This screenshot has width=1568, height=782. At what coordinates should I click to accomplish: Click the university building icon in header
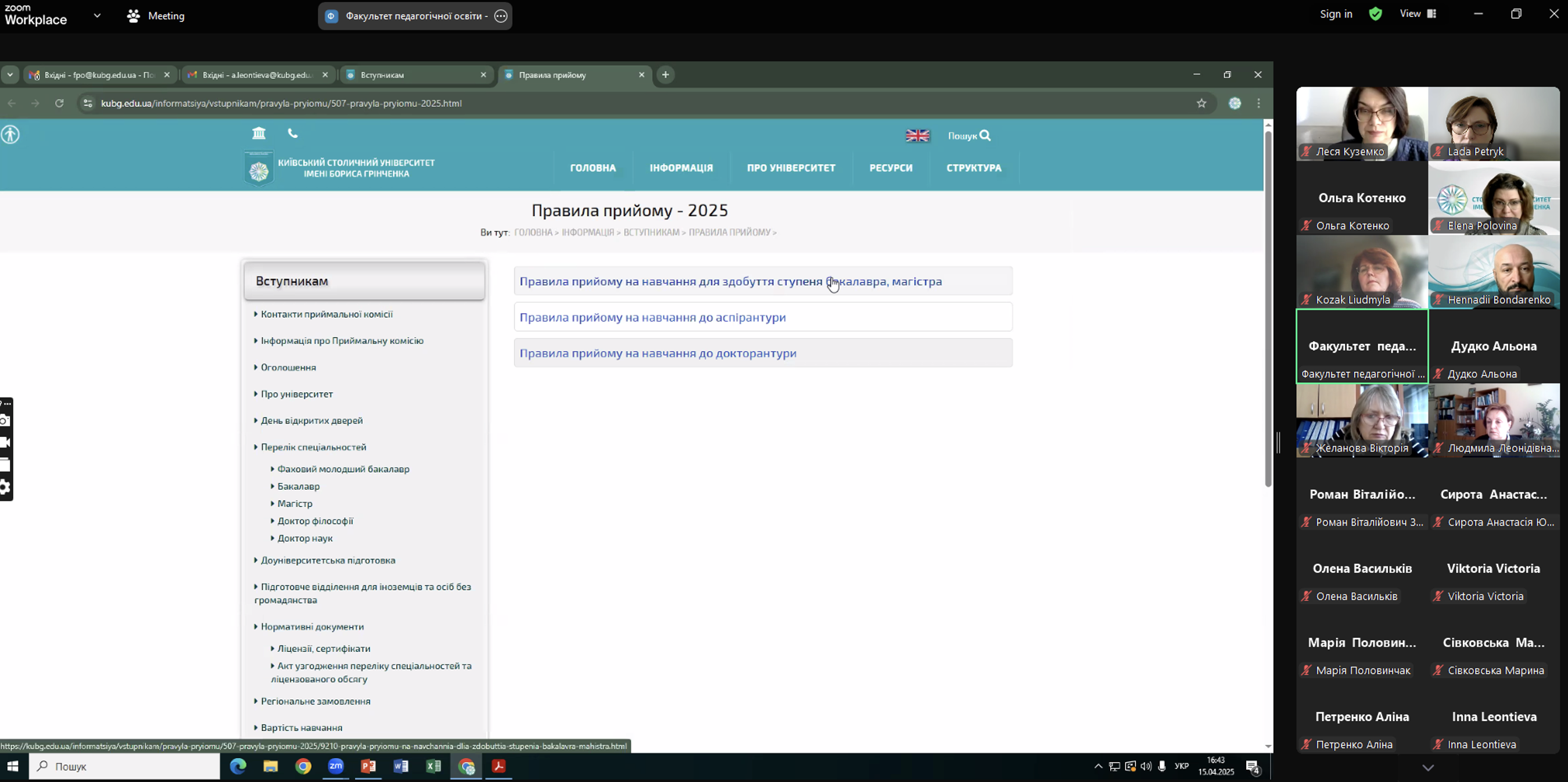click(259, 133)
